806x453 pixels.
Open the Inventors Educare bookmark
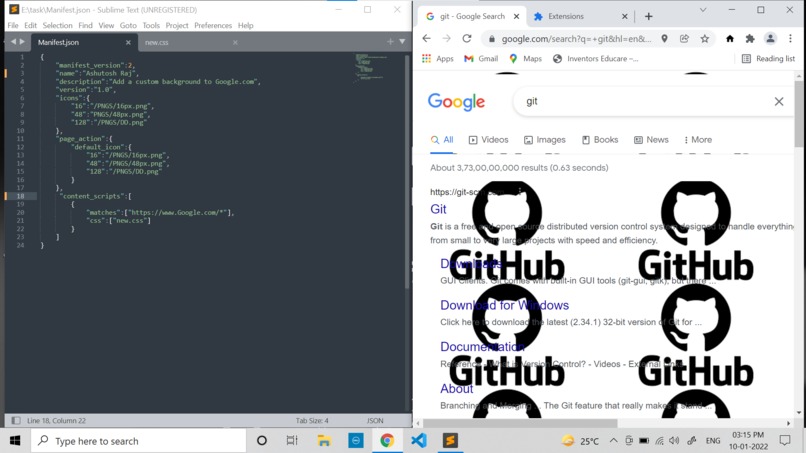[595, 59]
